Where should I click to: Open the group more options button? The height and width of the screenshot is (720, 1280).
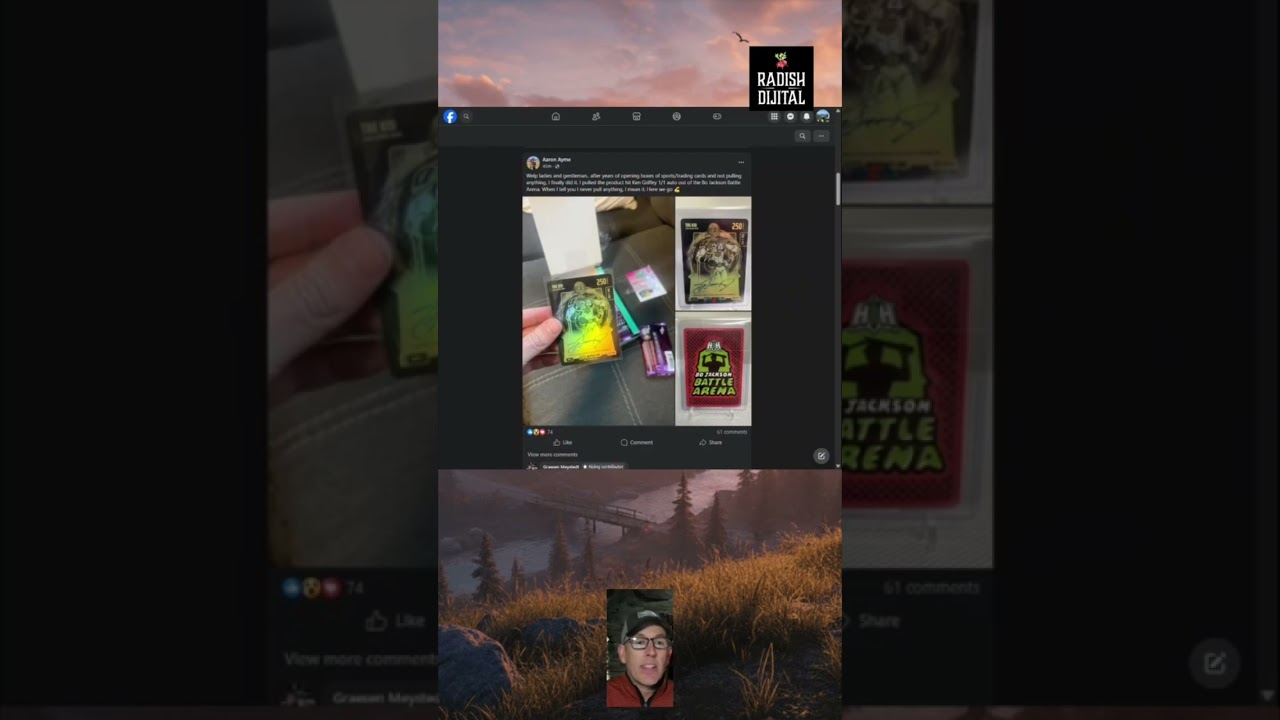821,136
